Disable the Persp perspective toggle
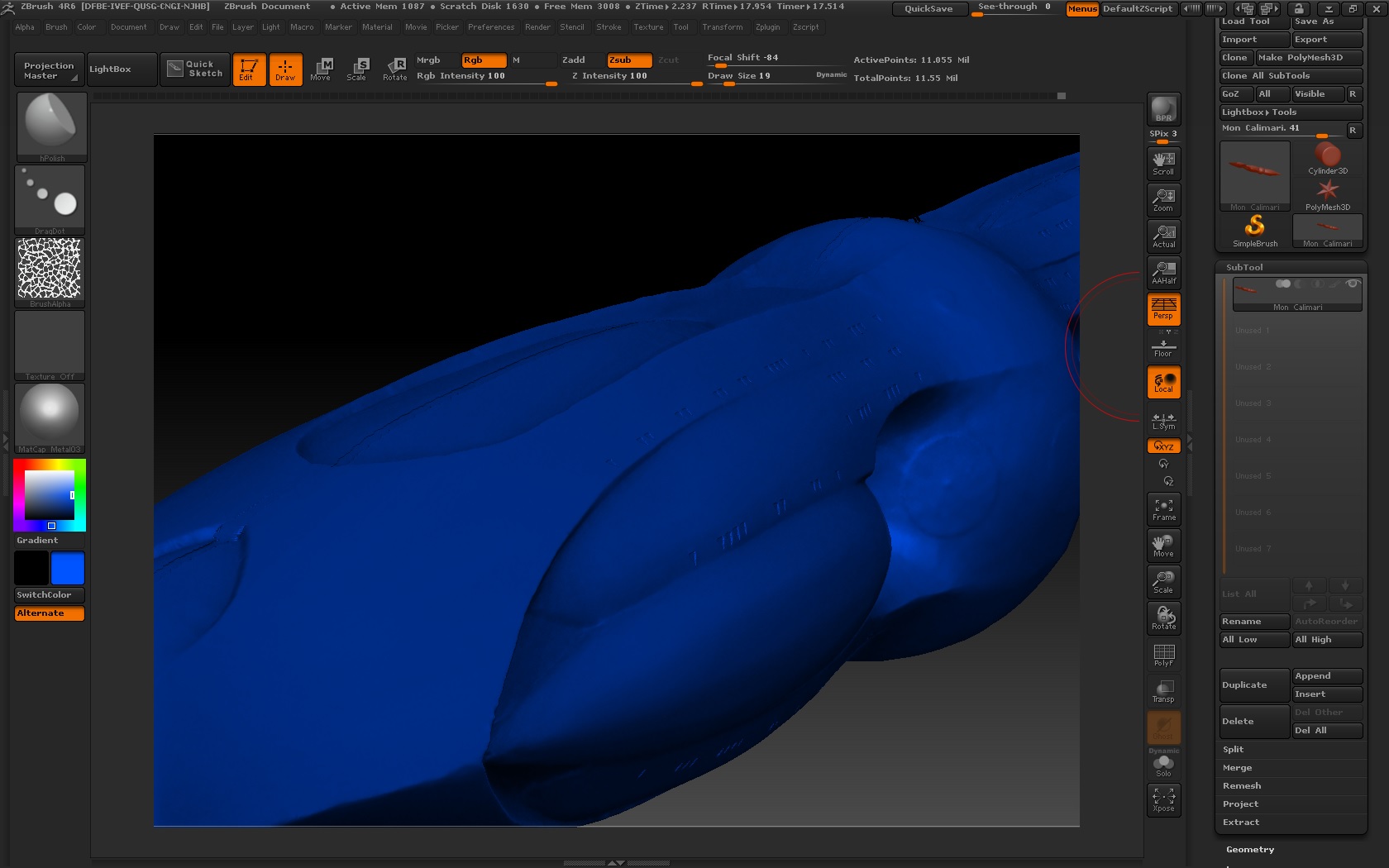This screenshot has height=868, width=1389. pos(1163,309)
